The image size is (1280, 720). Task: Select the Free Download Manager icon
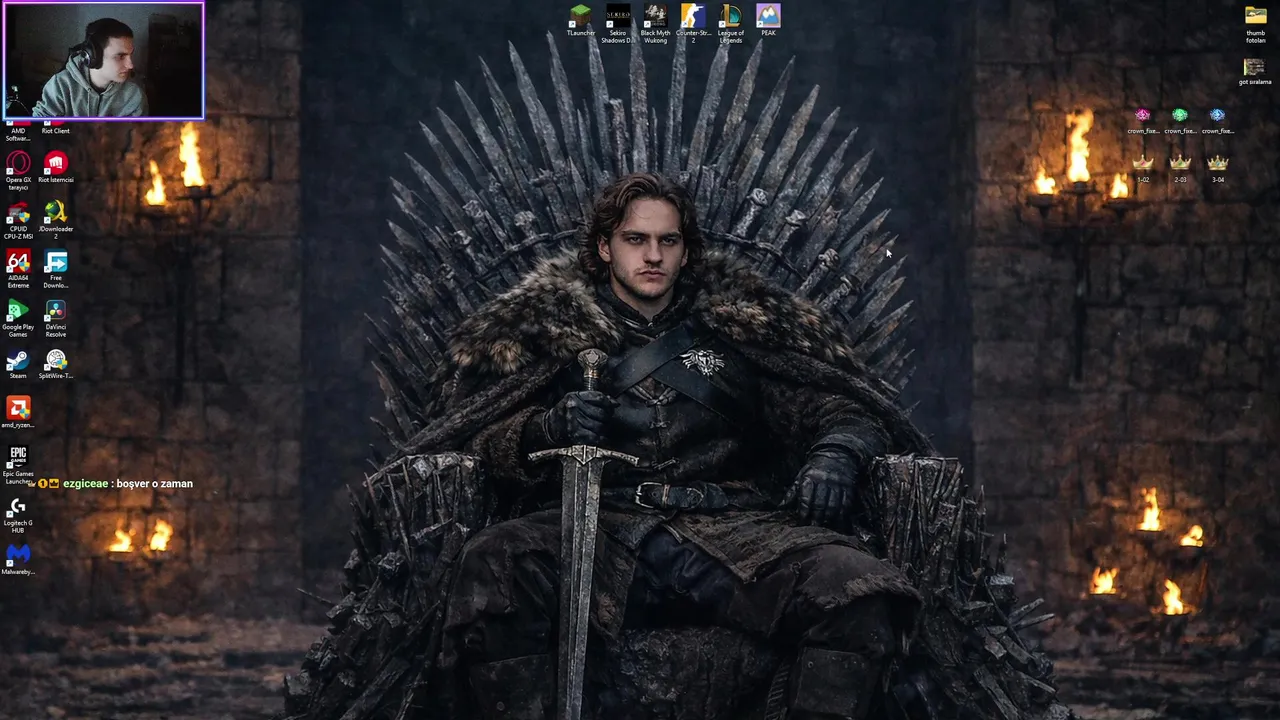click(x=56, y=269)
